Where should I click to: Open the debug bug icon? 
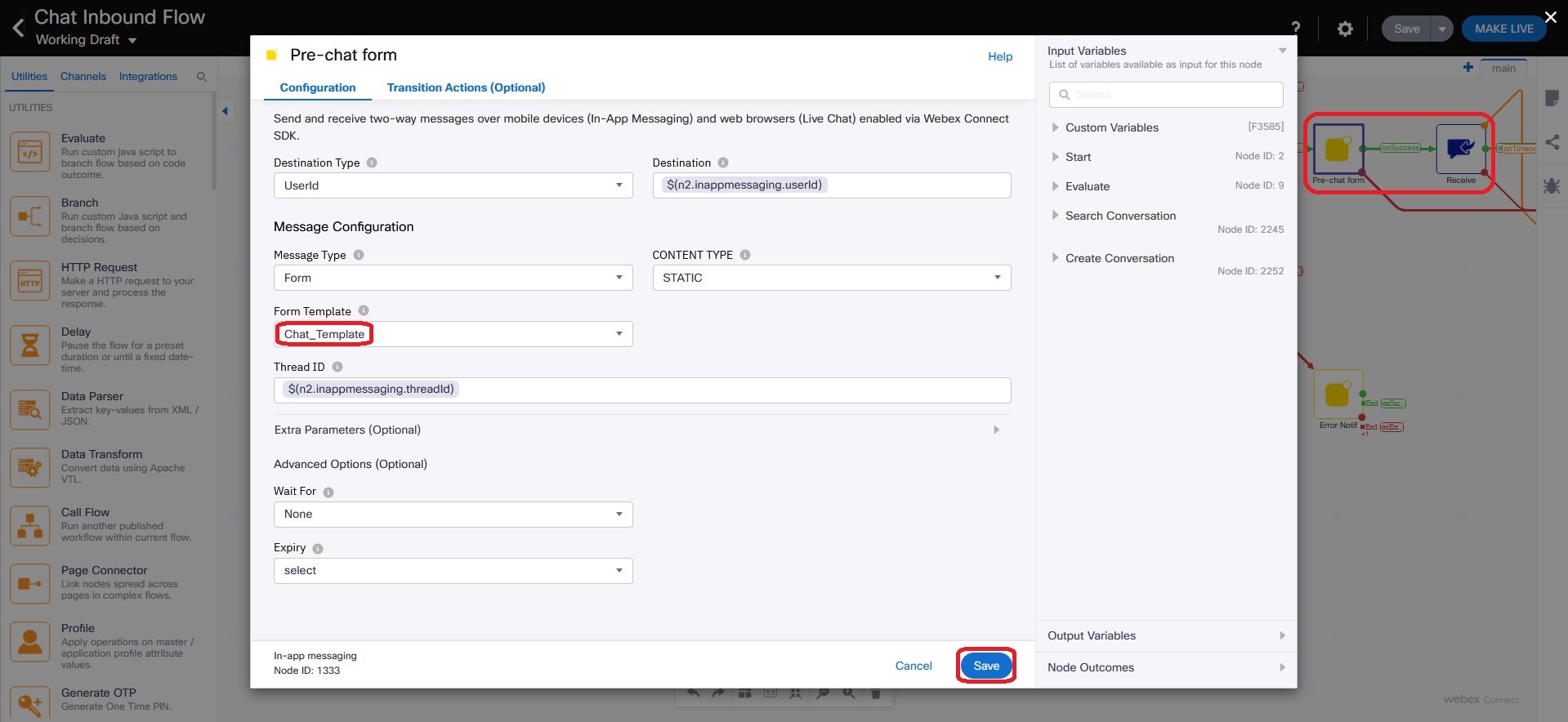(x=1552, y=185)
